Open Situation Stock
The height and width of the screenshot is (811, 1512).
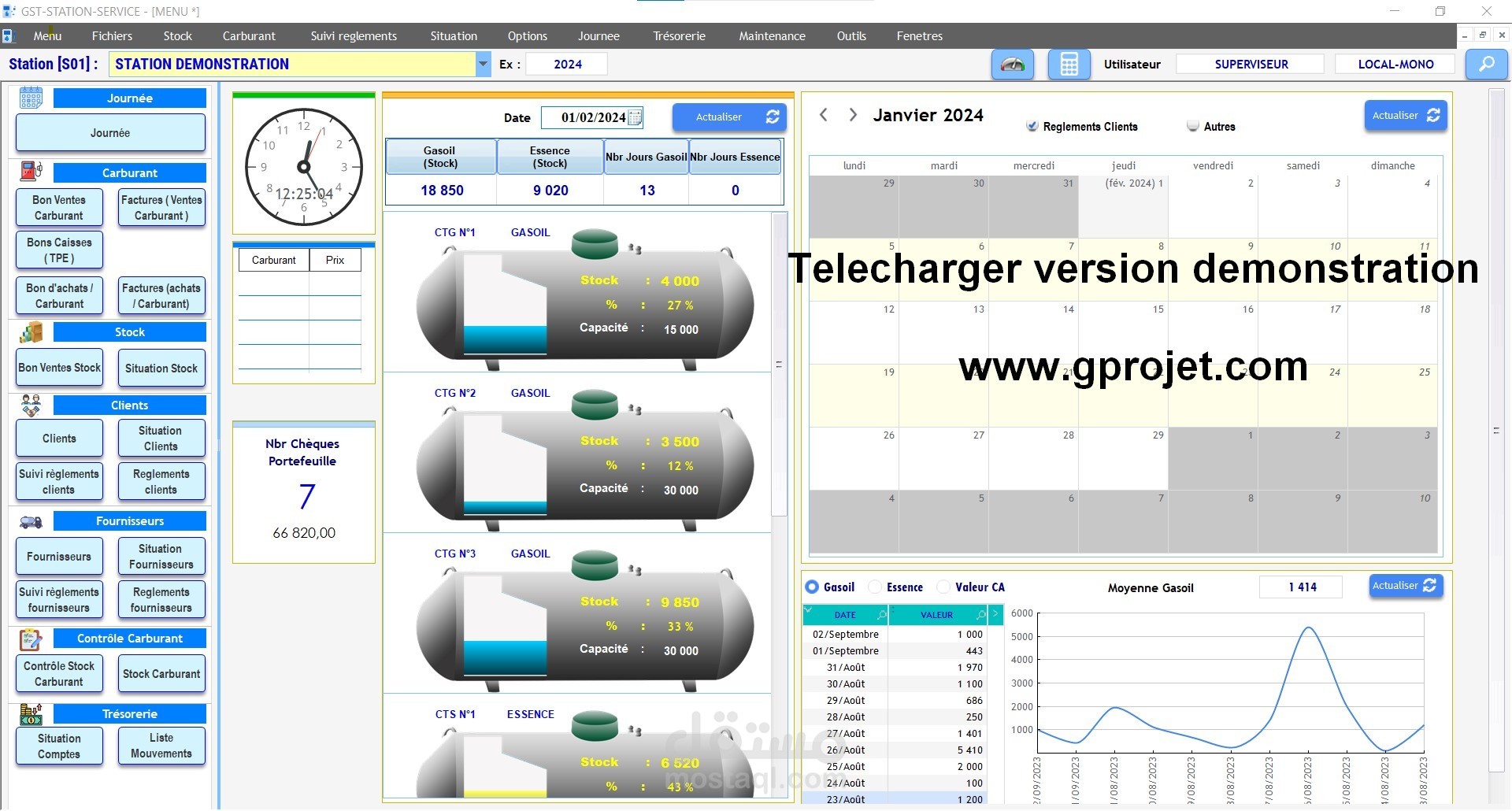click(161, 368)
